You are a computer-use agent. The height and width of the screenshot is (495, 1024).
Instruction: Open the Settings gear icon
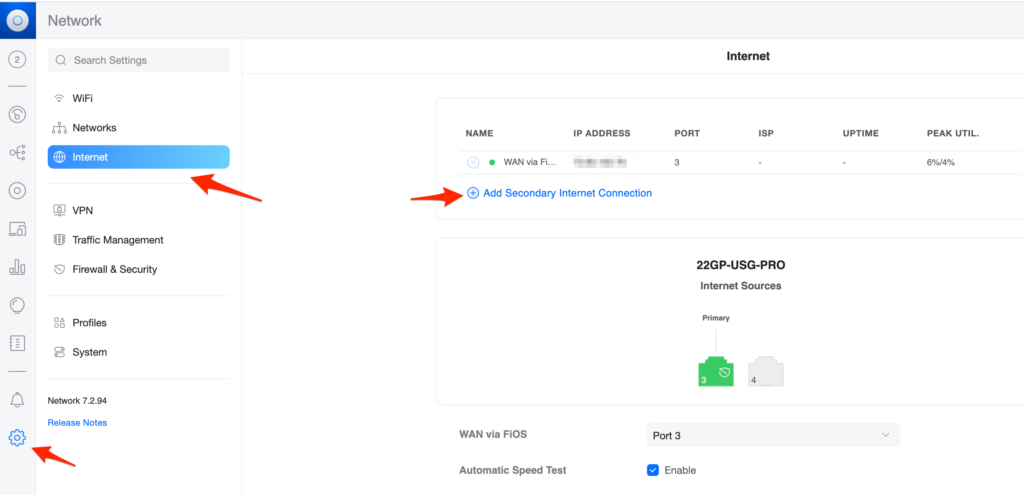(17, 438)
